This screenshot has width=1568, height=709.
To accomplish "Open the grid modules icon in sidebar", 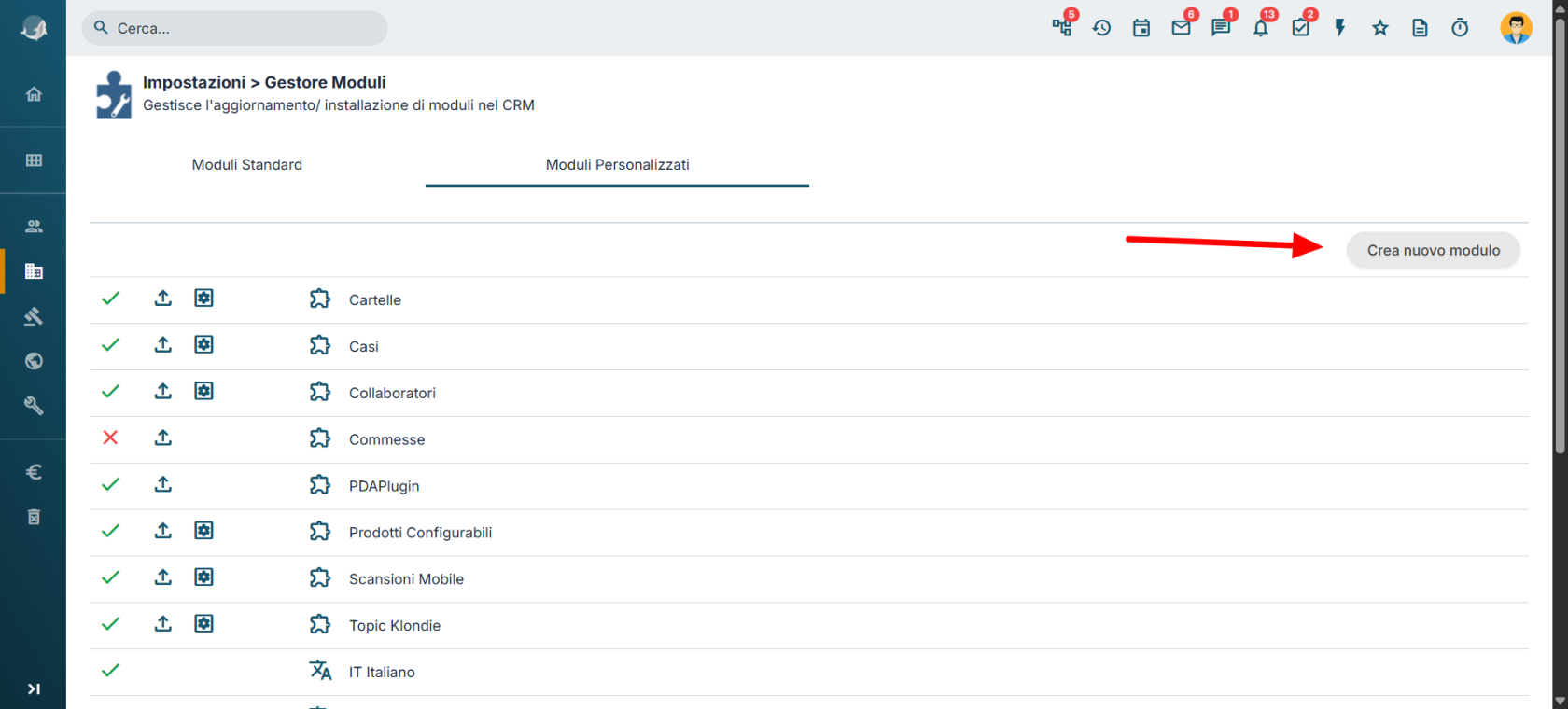I will tap(34, 160).
